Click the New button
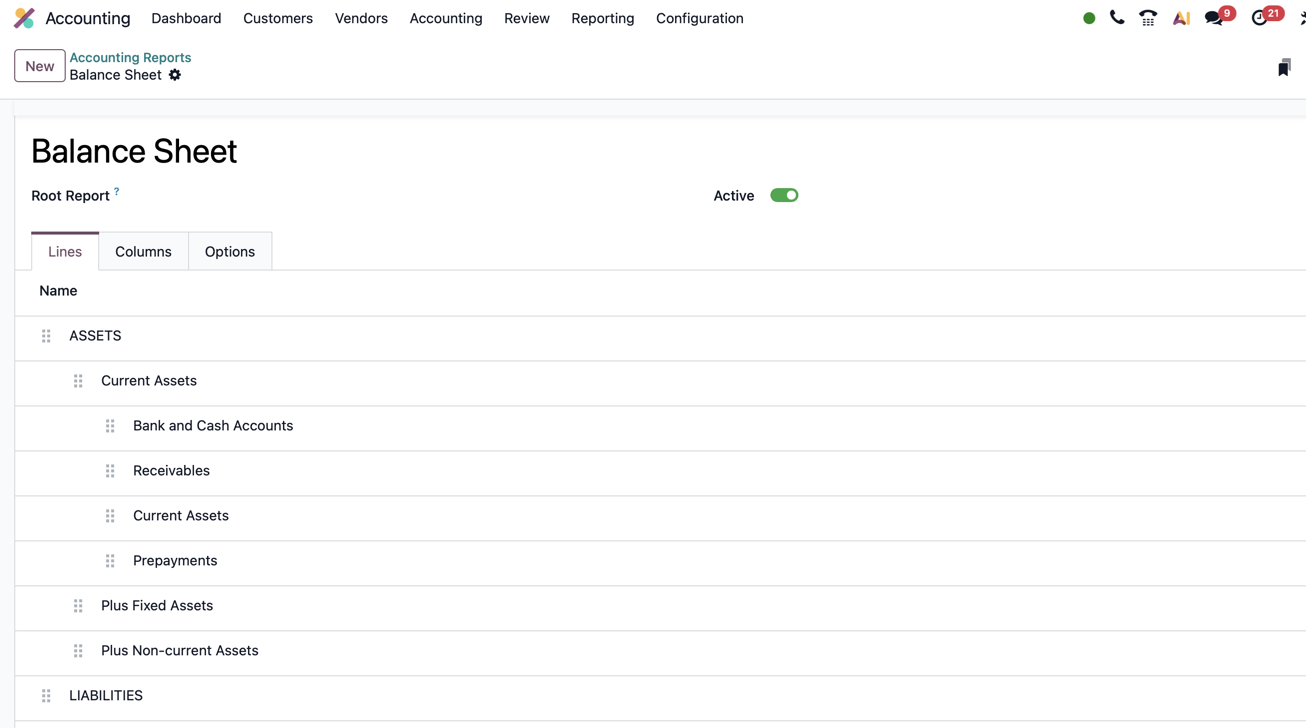Image resolution: width=1307 pixels, height=728 pixels. (x=40, y=66)
